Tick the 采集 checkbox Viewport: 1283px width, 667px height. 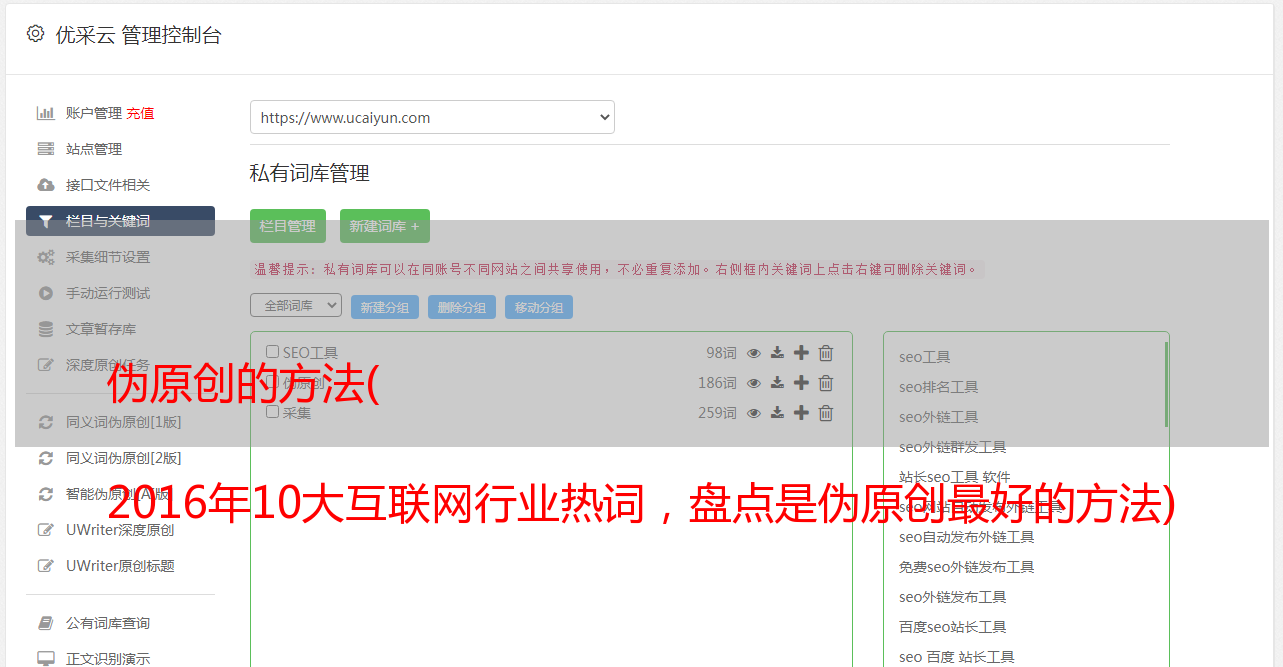[x=273, y=412]
